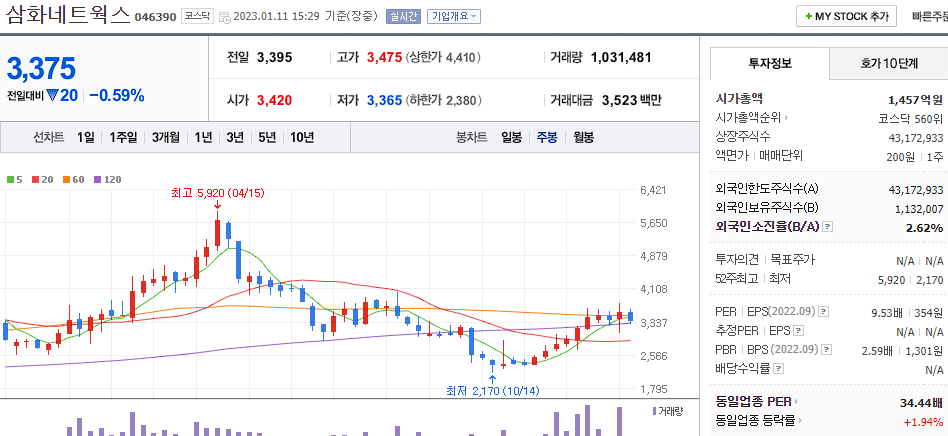Viewport: 948px width, 436px height.
Task: Click the 최저 2,170 (10/14) chart label
Action: point(492,391)
